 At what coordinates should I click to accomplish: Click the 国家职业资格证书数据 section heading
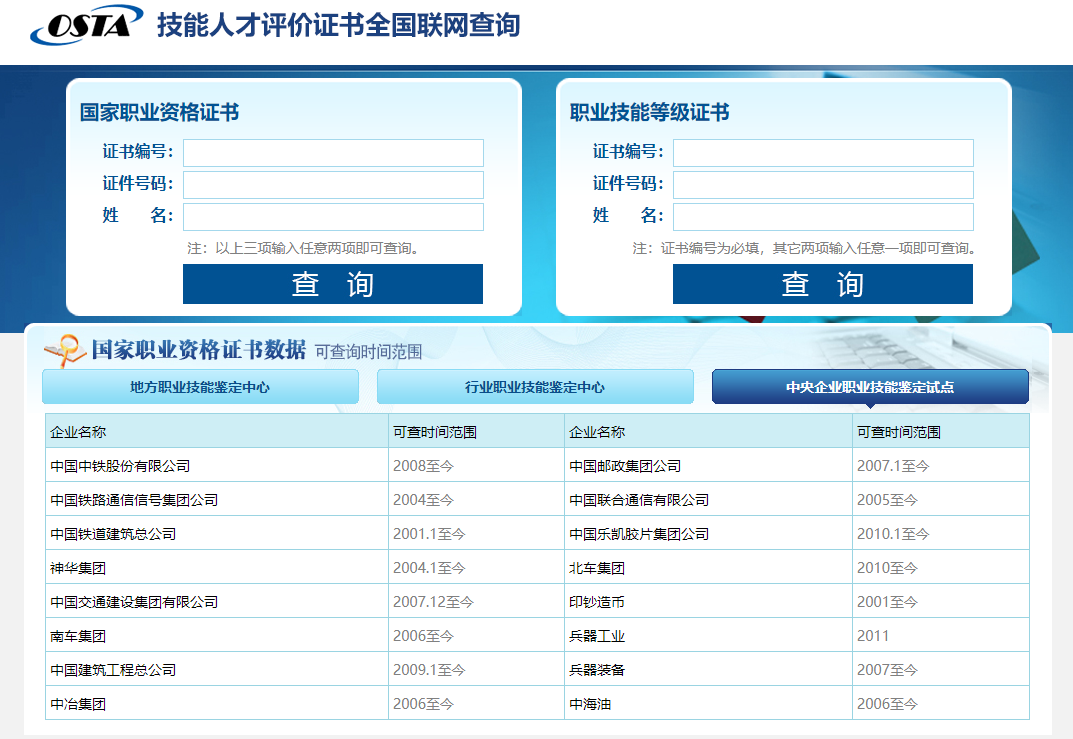[198, 350]
